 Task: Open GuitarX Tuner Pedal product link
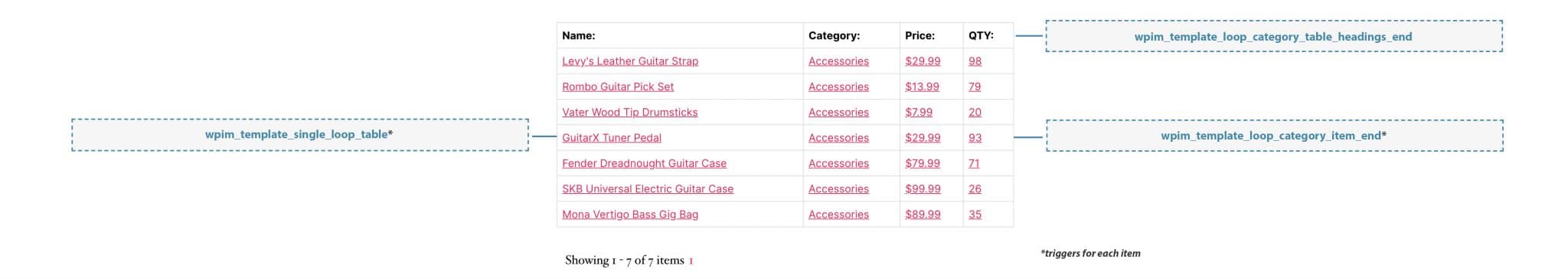611,138
